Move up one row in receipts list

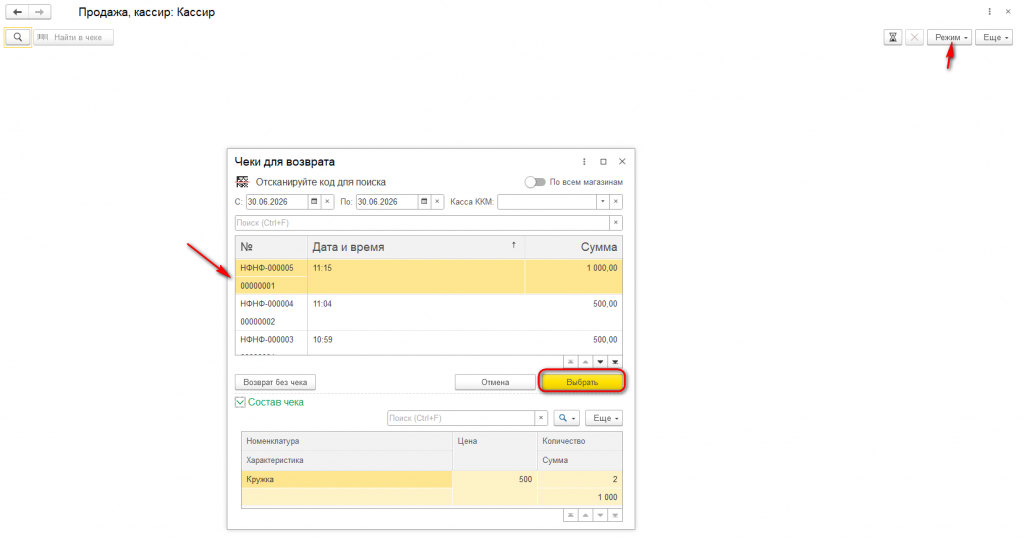(585, 362)
